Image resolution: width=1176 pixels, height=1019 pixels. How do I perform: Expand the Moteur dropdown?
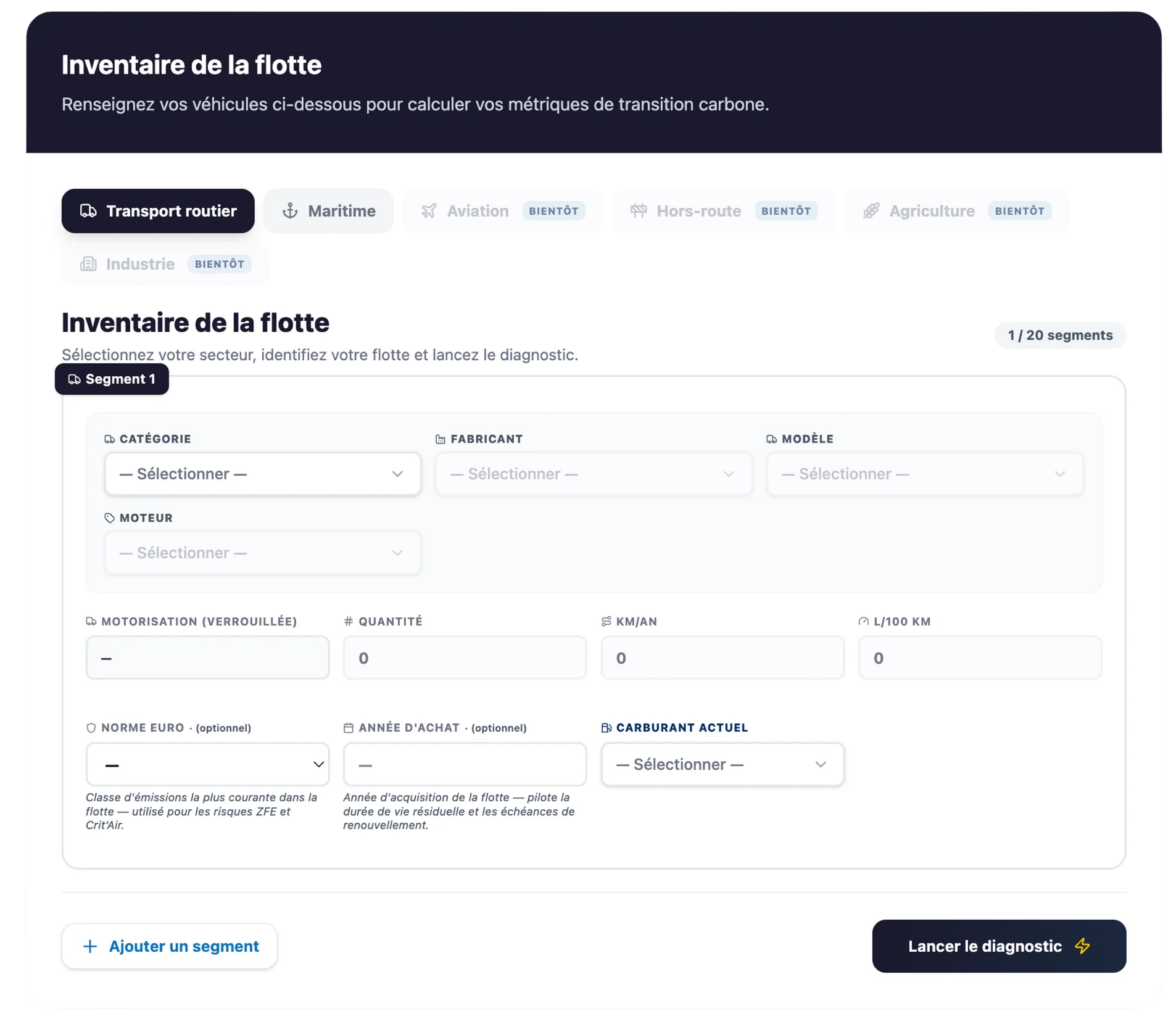tap(262, 553)
